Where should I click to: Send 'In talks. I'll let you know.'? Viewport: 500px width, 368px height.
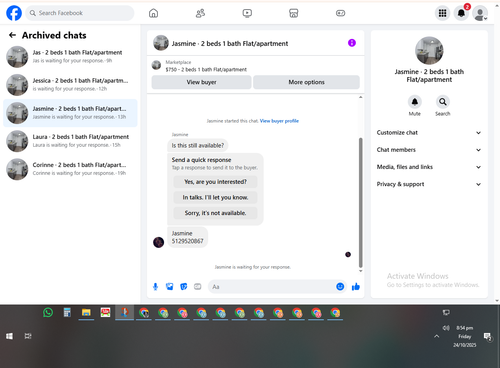coord(215,197)
